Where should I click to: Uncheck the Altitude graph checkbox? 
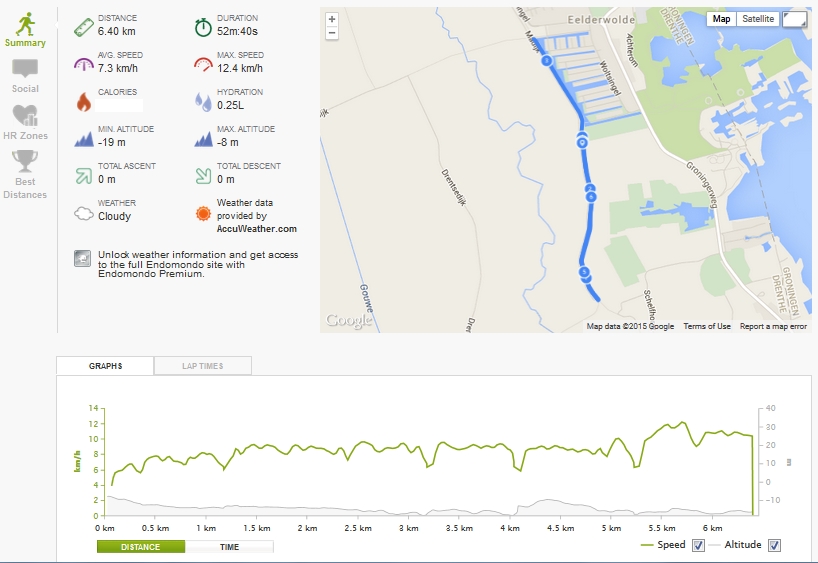(x=775, y=545)
